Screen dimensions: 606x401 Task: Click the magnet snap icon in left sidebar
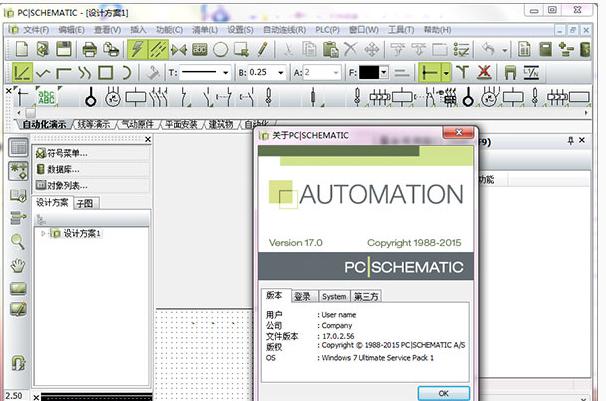[18, 363]
